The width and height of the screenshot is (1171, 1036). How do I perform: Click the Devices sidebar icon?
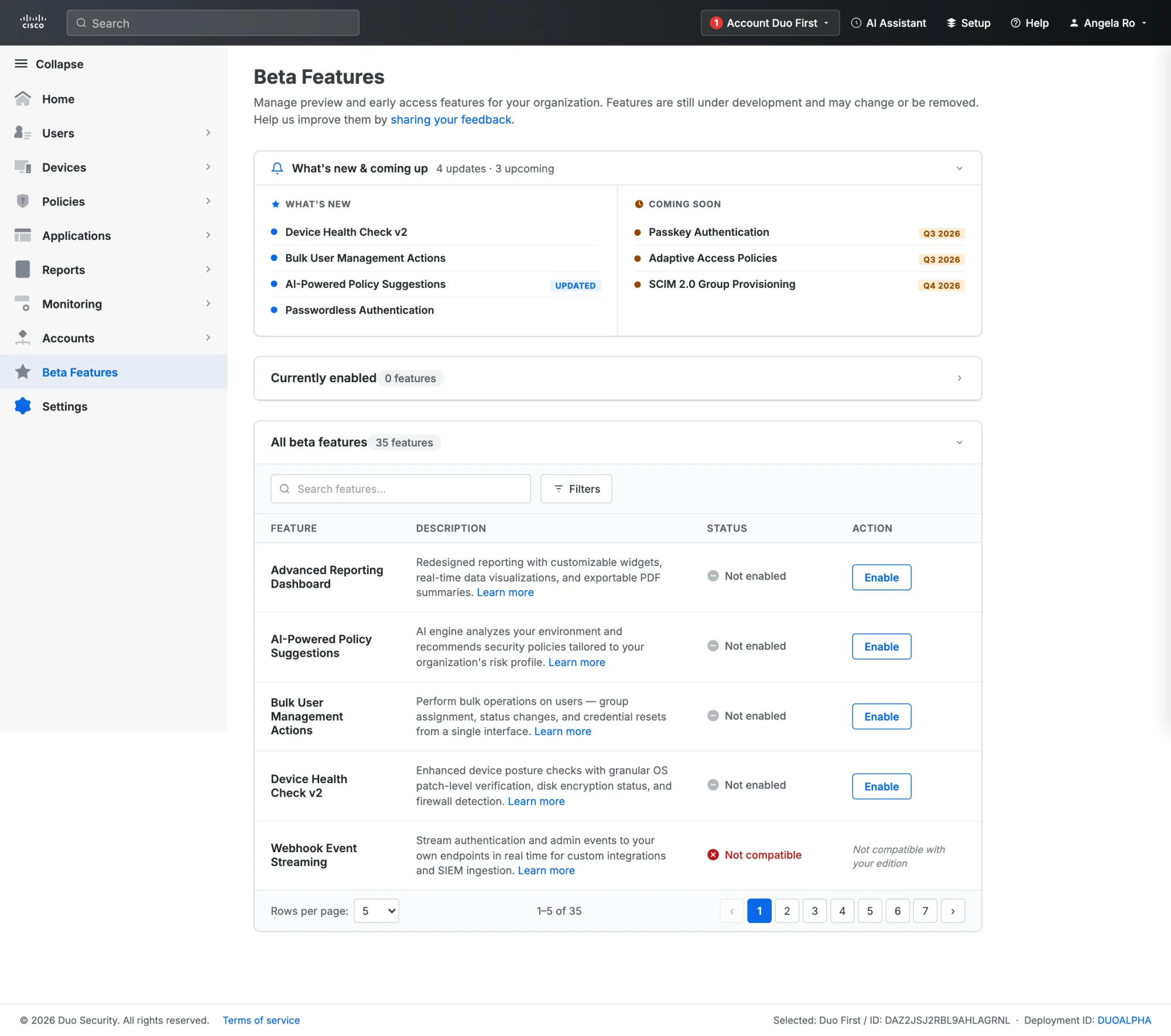click(x=23, y=167)
